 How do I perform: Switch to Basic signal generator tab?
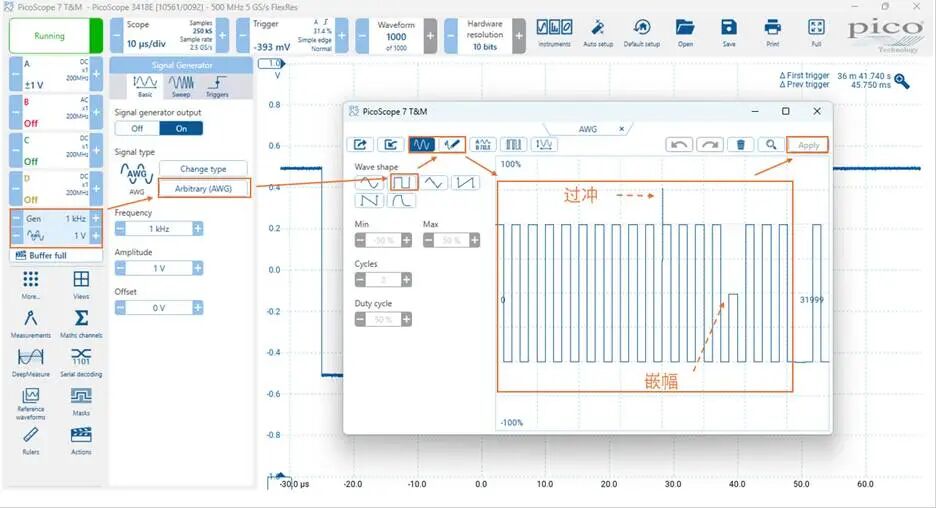tap(145, 87)
